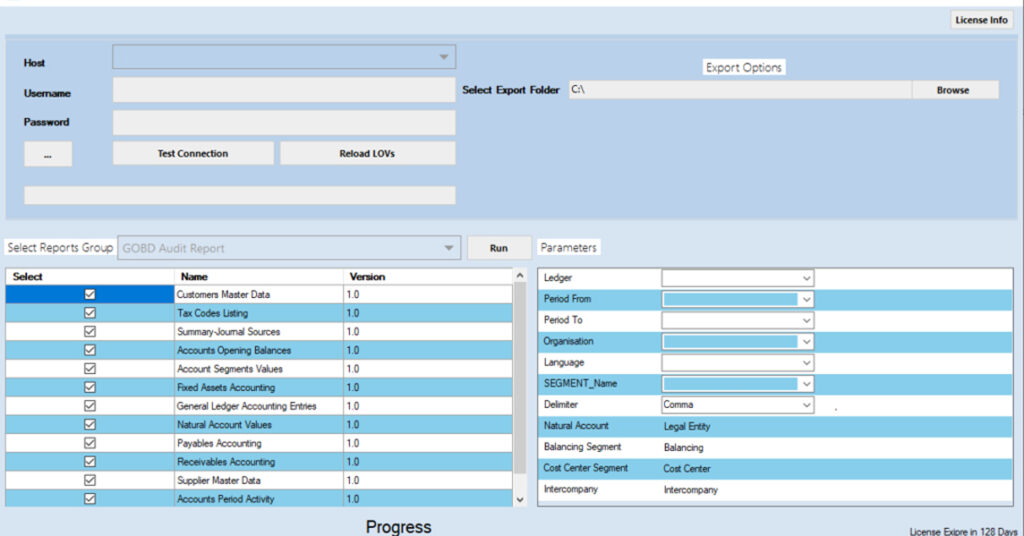Screen dimensions: 1024x536
Task: Browse for an export folder
Action: click(953, 90)
